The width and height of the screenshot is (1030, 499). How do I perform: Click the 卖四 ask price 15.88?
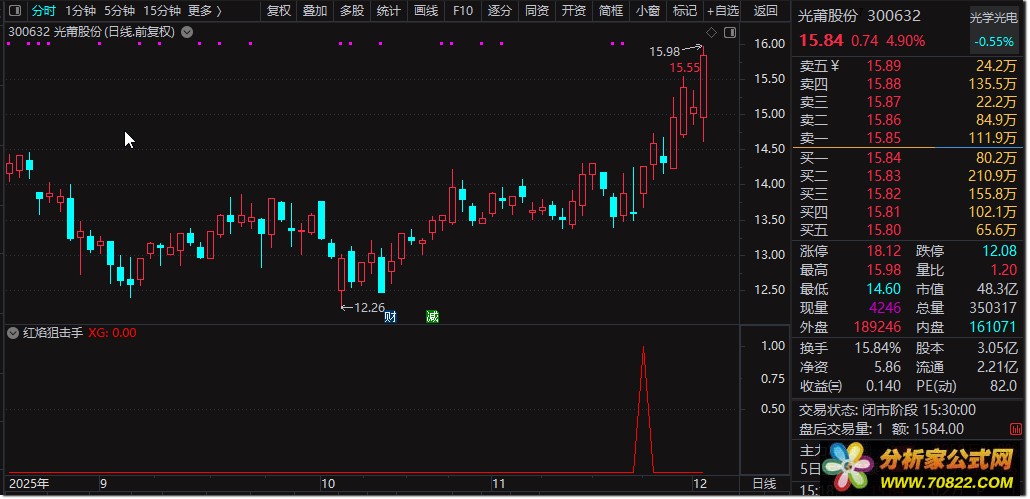pyautogui.click(x=884, y=84)
